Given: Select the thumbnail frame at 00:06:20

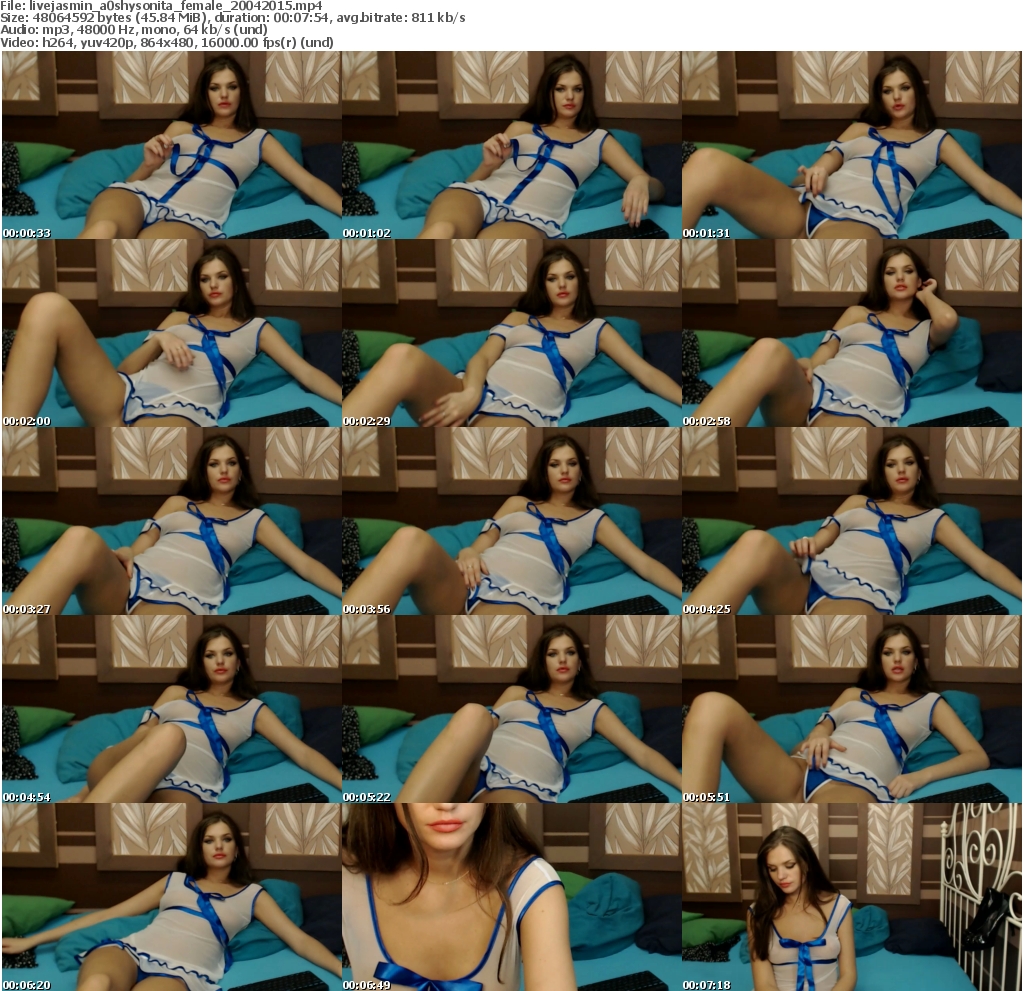Looking at the screenshot, I should [x=172, y=898].
